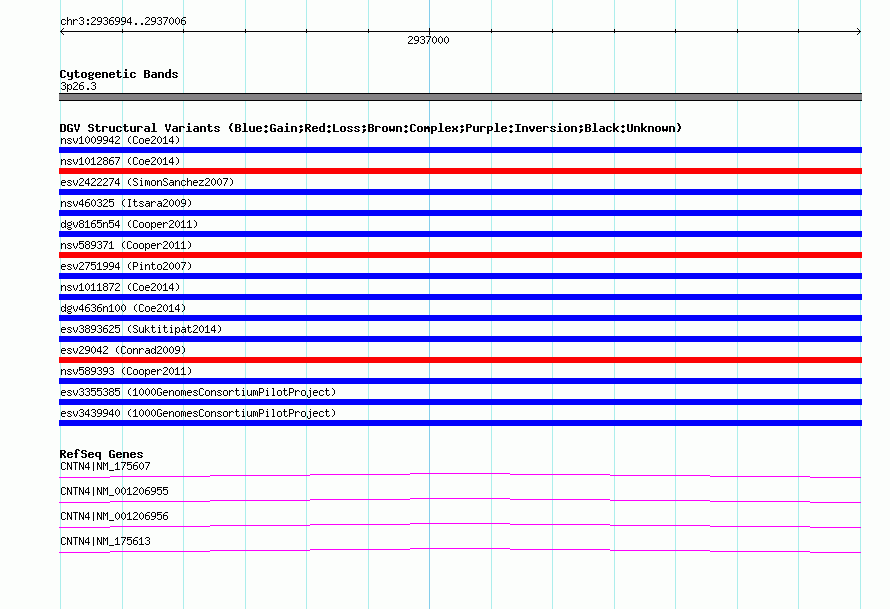
Task: Click magenta transcript line under CNTN4|NM_001206956
Action: click(x=460, y=524)
